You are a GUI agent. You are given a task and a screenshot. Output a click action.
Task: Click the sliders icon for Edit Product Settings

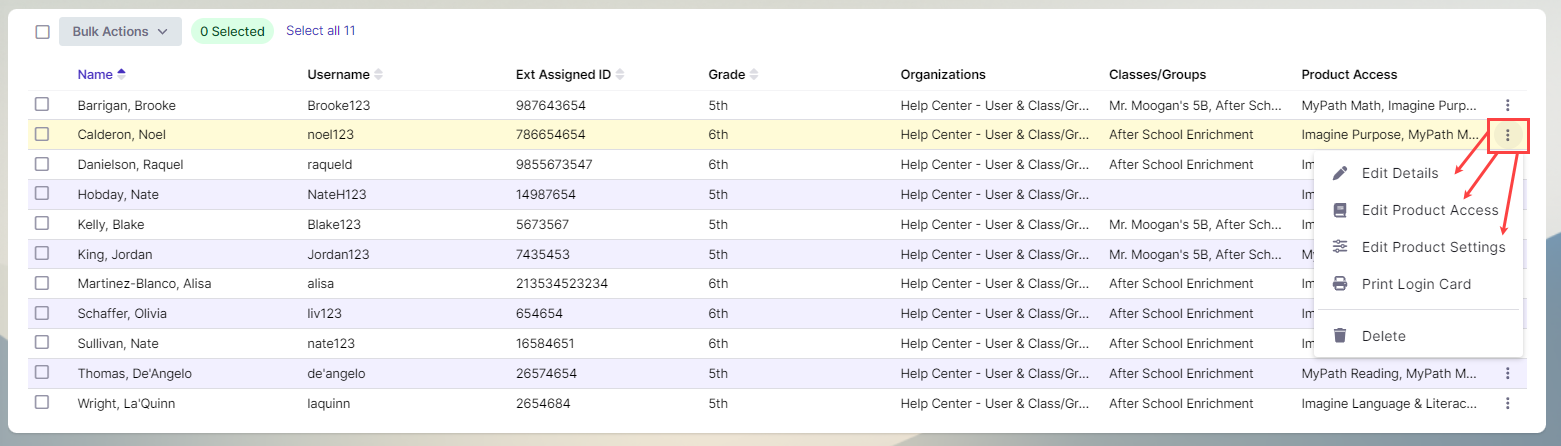point(1341,247)
